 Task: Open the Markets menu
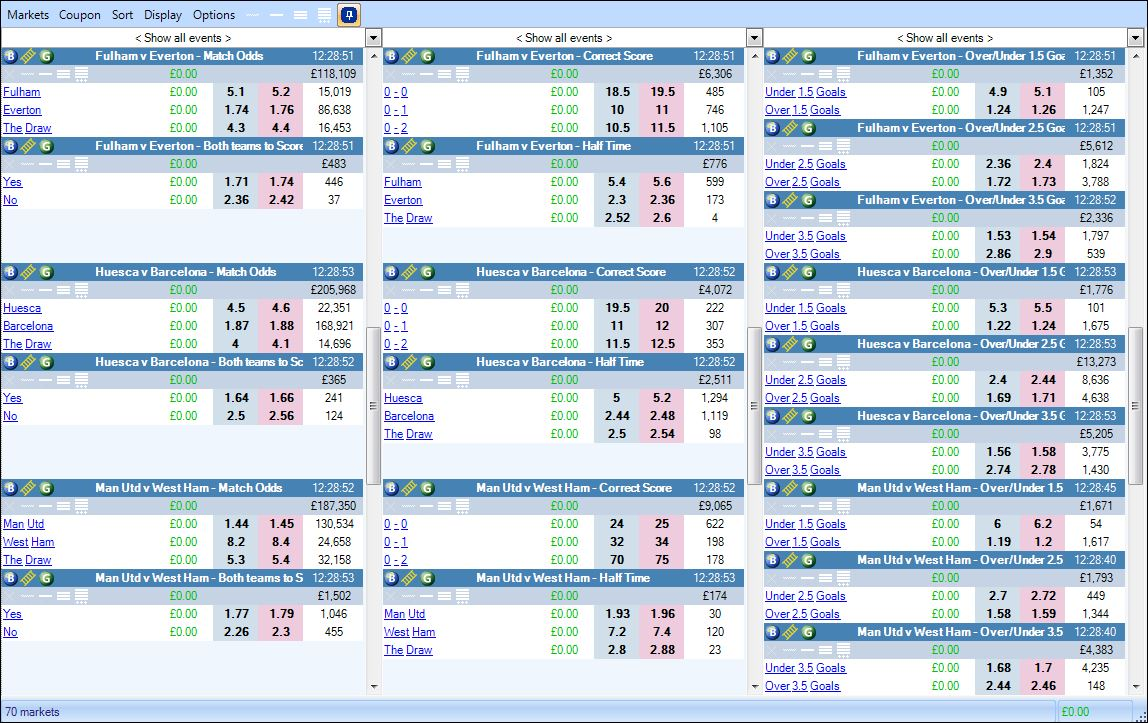28,15
